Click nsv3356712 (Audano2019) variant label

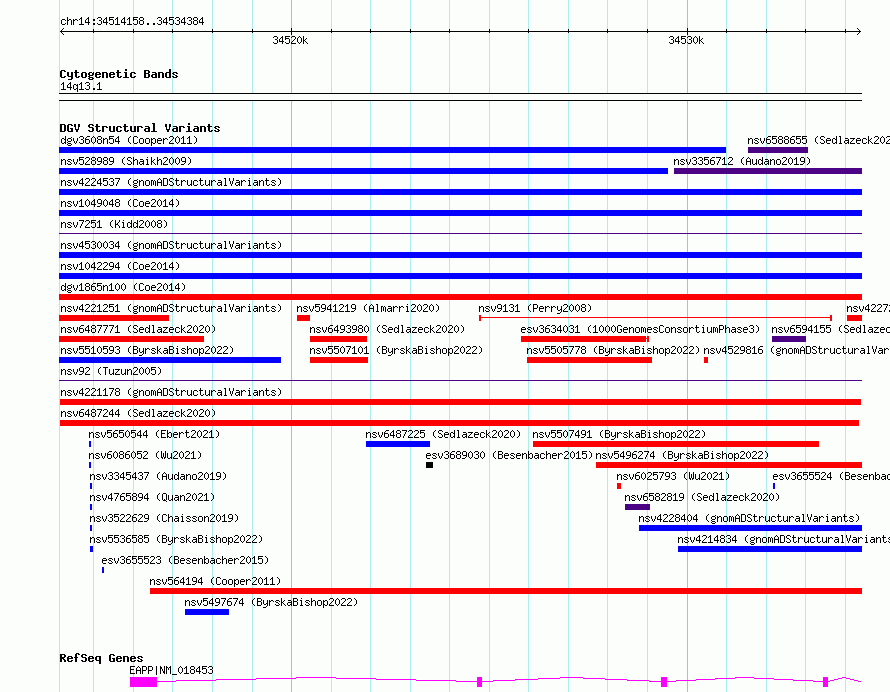coord(742,161)
